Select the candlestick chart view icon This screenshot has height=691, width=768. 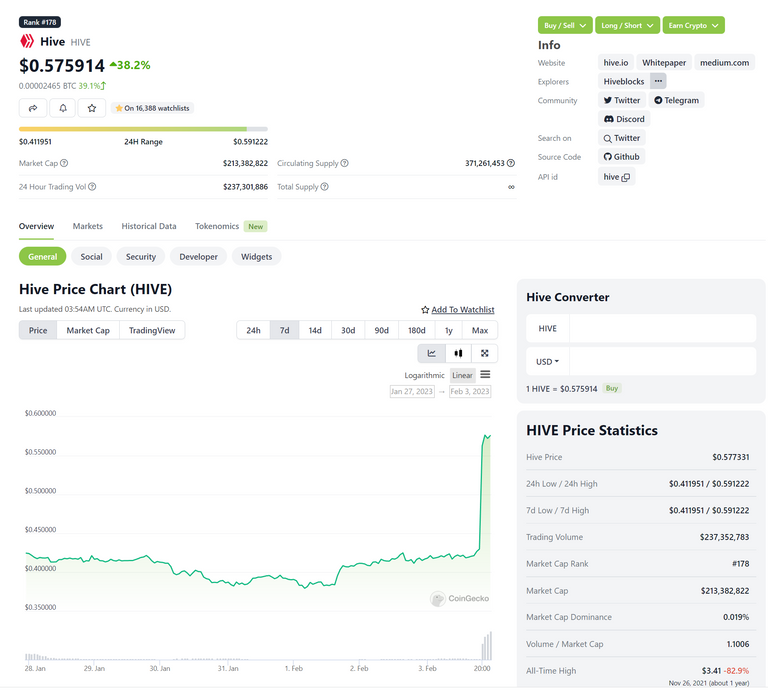point(458,354)
